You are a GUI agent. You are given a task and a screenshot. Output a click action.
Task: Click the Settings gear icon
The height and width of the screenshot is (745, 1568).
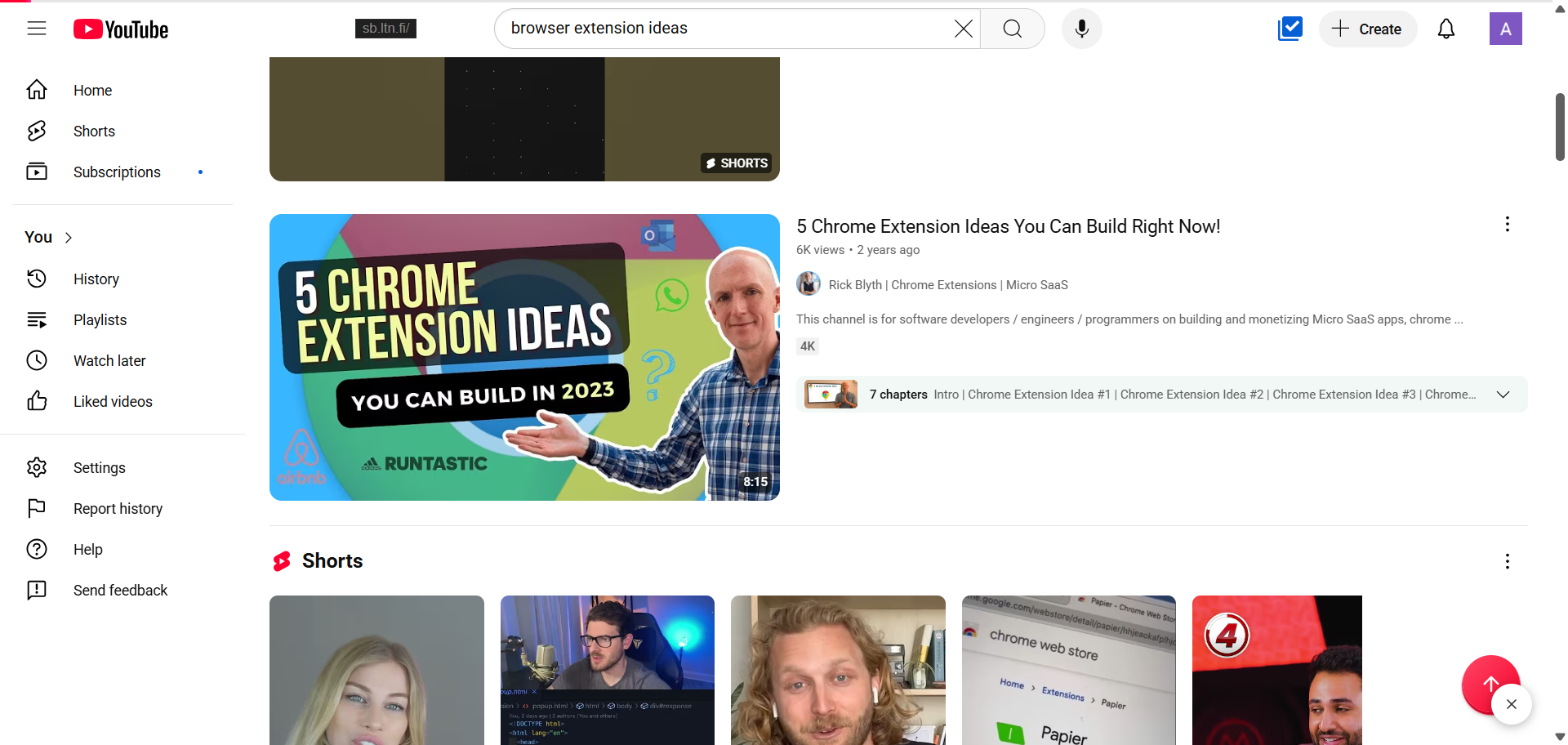[x=37, y=467]
